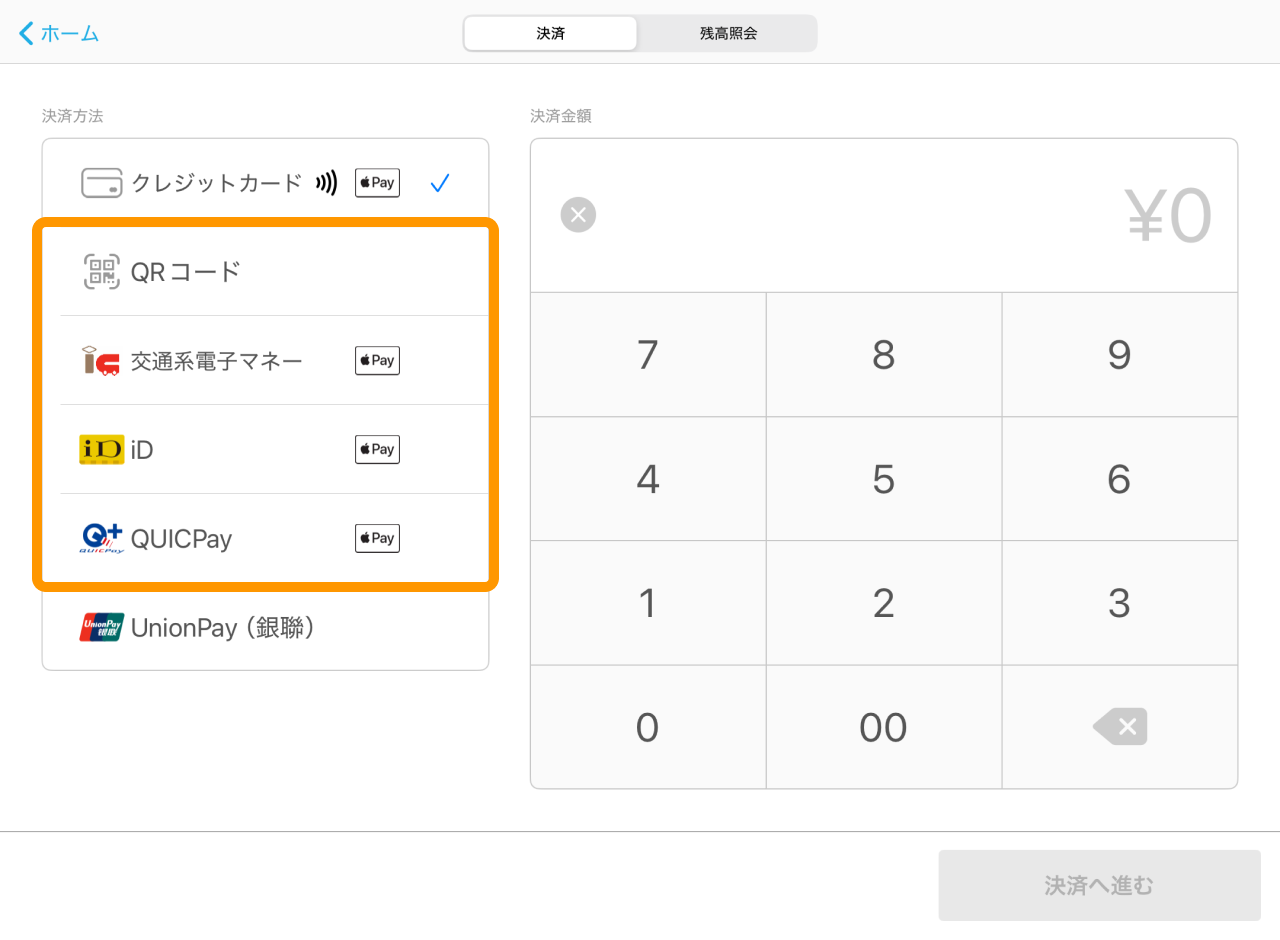The width and height of the screenshot is (1280, 940).
Task: Open the 決済 tab
Action: pyautogui.click(x=551, y=33)
